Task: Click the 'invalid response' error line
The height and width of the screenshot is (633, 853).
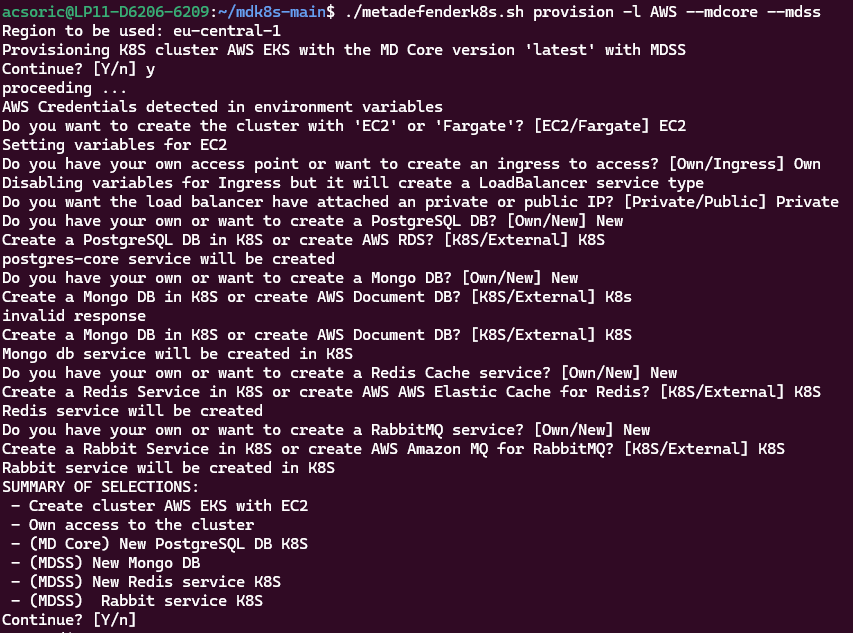Action: [x=74, y=316]
